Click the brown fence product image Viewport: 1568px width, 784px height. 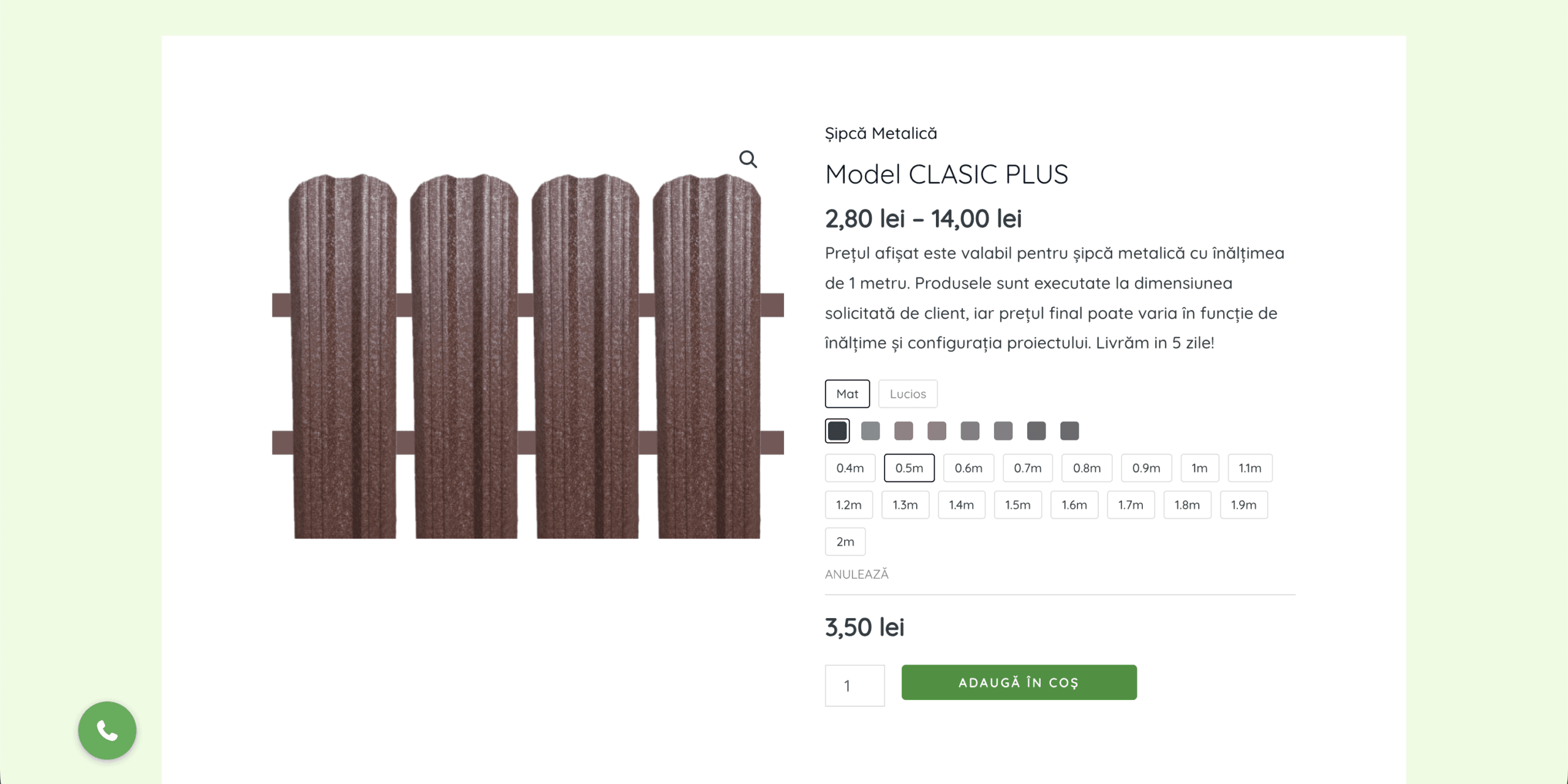click(x=527, y=355)
